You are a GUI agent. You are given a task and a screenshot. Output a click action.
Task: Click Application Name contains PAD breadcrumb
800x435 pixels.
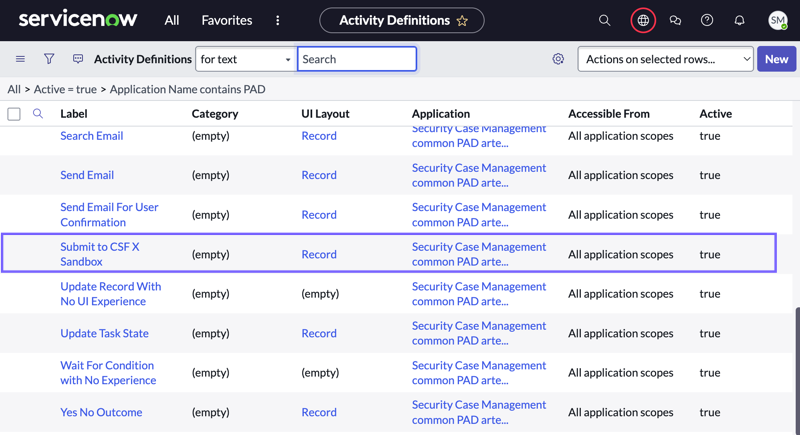coord(187,89)
